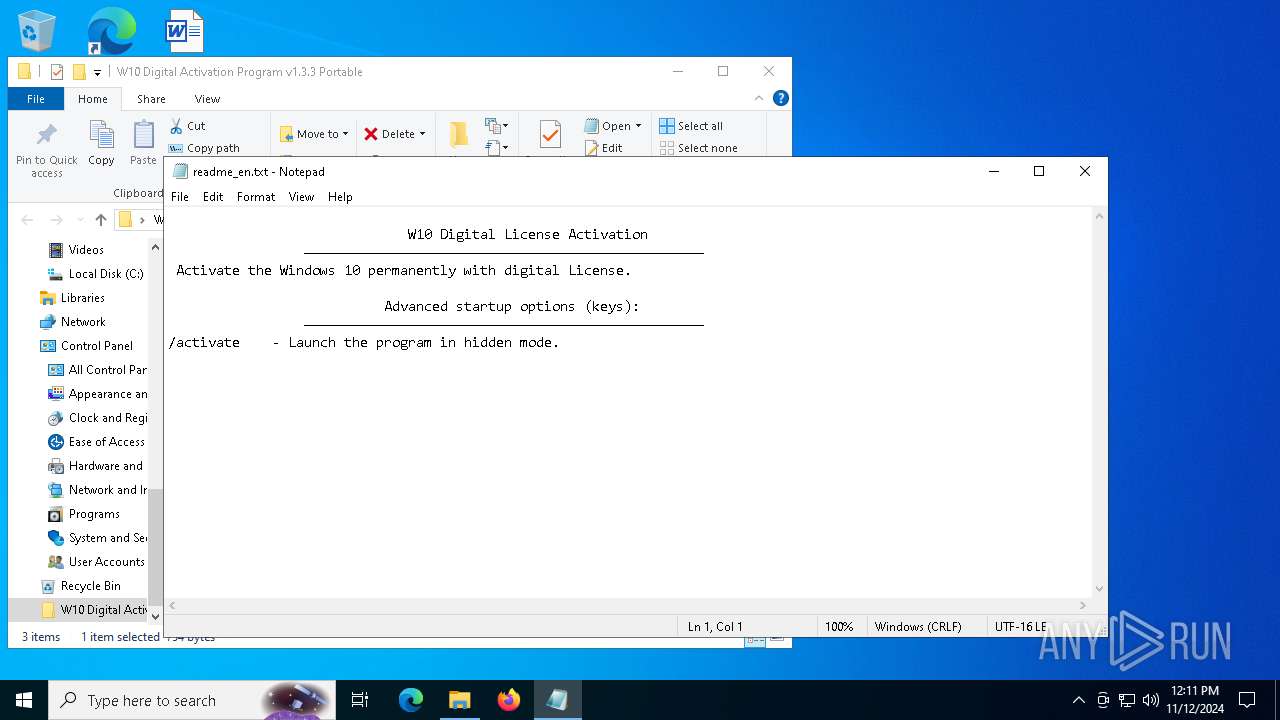Viewport: 1280px width, 720px height.
Task: Show hidden tray icons chevron
Action: (1078, 700)
